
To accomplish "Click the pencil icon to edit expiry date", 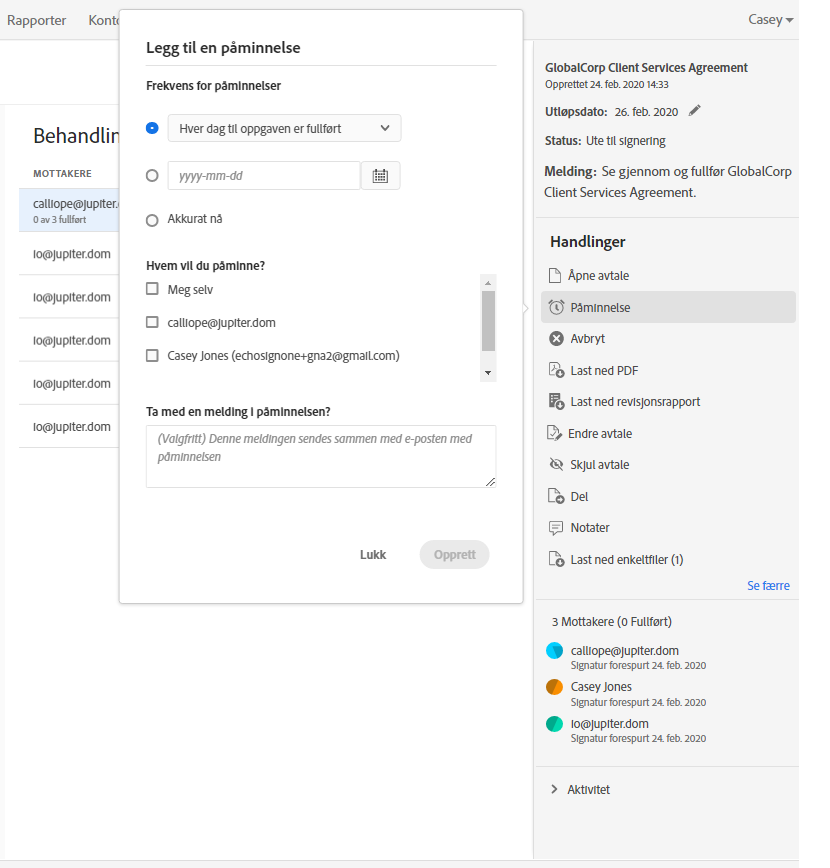I will 695,111.
